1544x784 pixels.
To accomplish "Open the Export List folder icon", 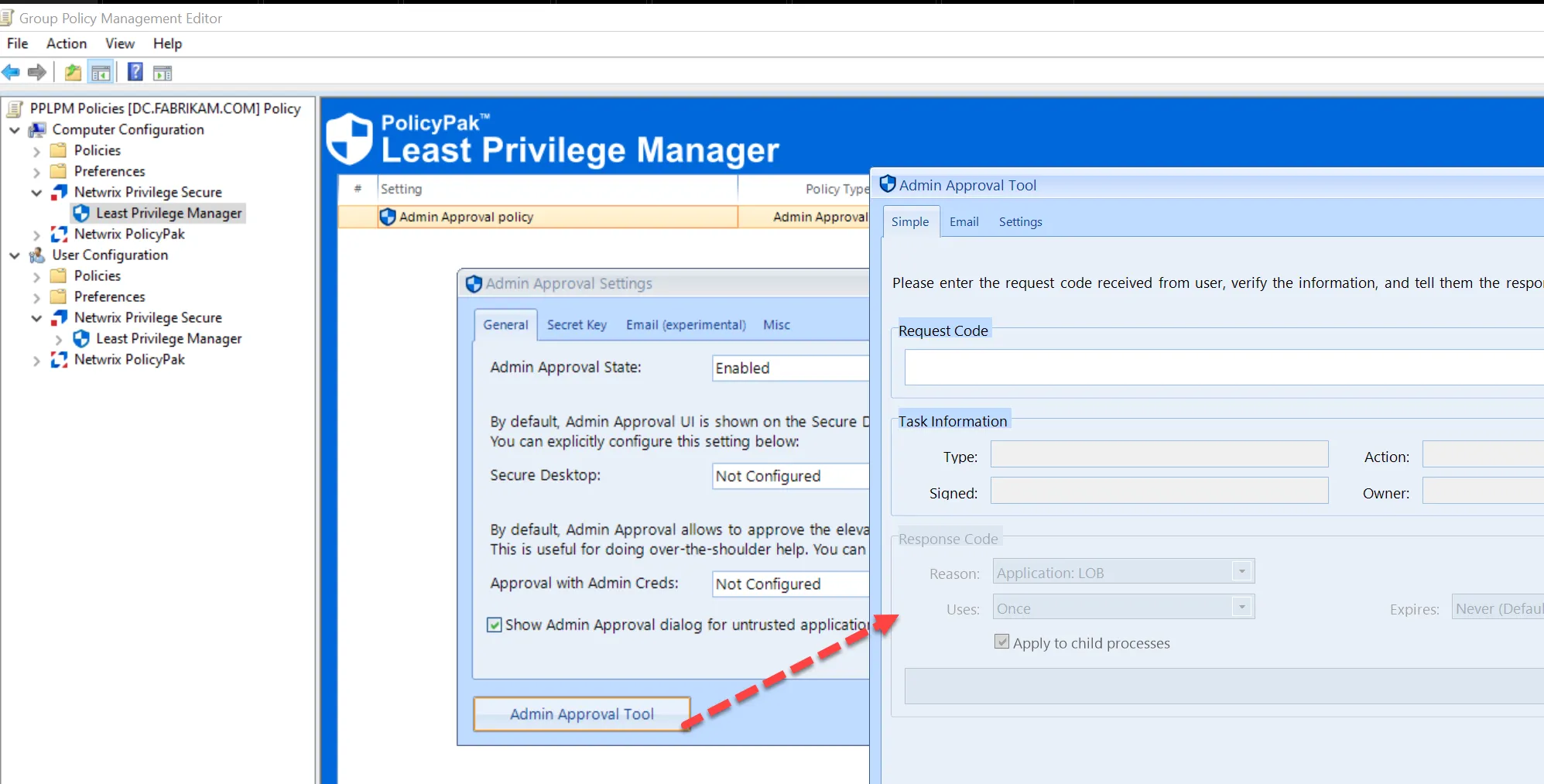I will [71, 72].
